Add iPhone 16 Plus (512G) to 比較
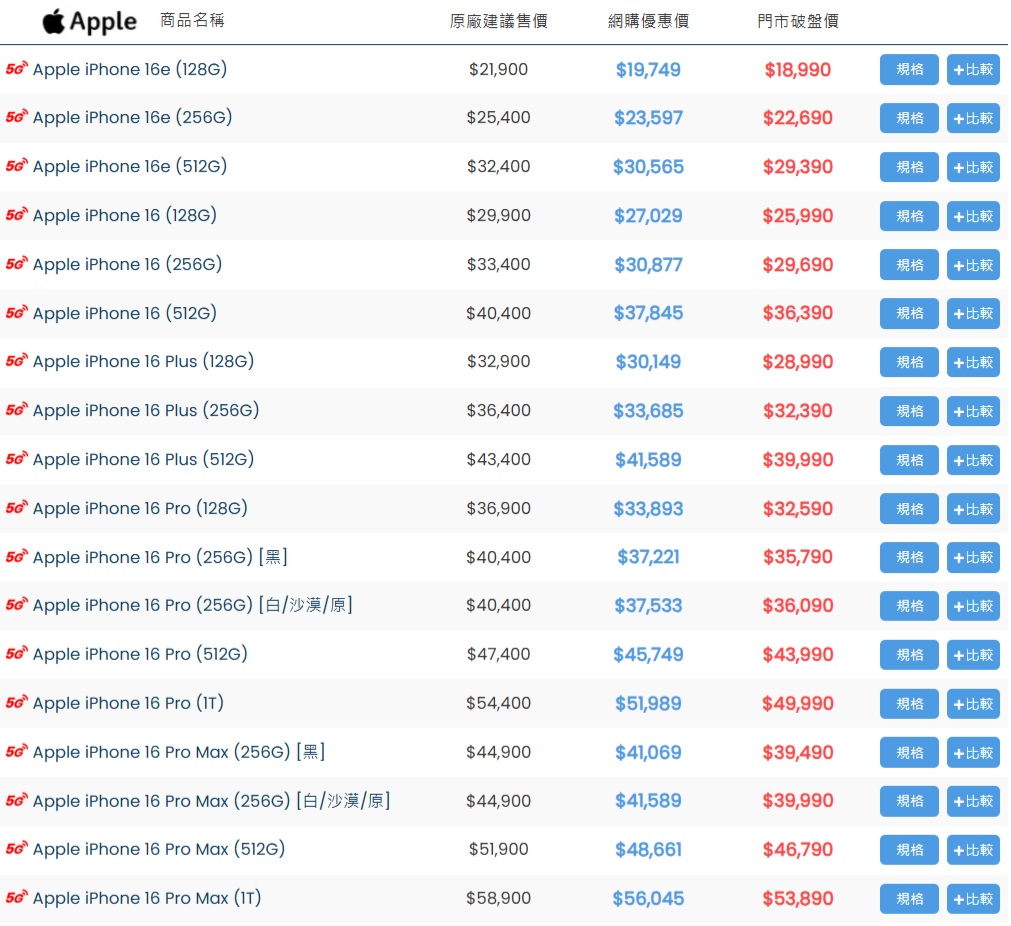Screen dimensions: 1011x926 pos(972,460)
